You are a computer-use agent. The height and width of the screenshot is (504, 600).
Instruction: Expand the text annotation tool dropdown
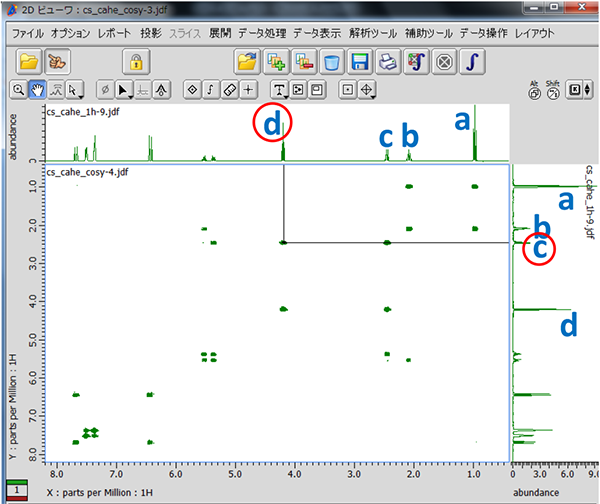[282, 90]
